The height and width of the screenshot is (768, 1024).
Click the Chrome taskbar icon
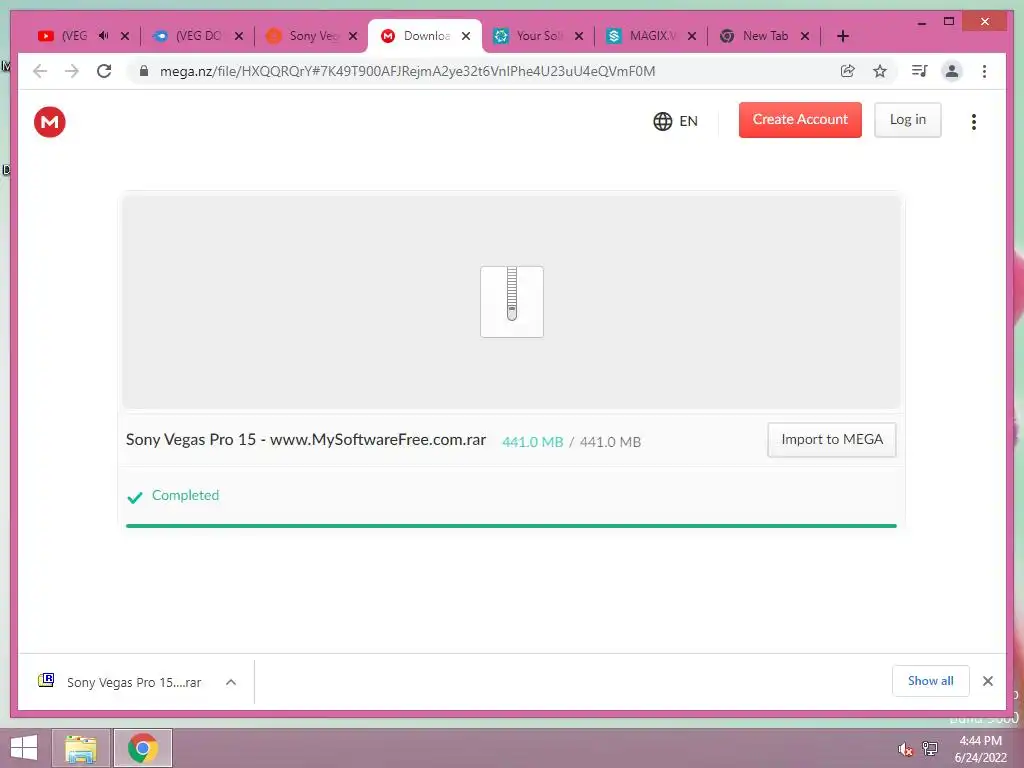(142, 748)
